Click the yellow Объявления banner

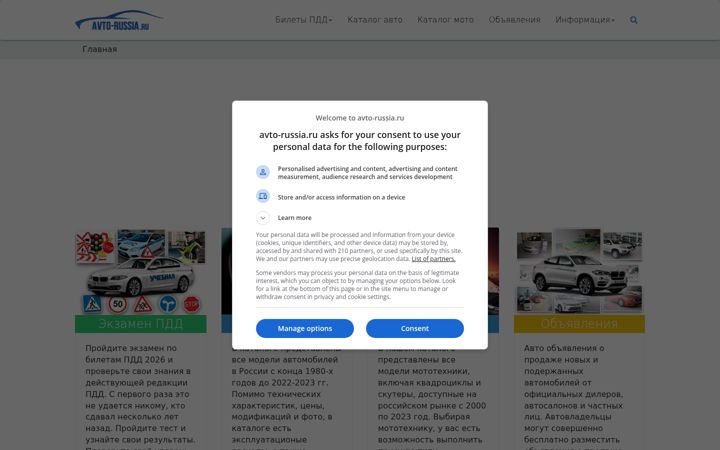[579, 324]
